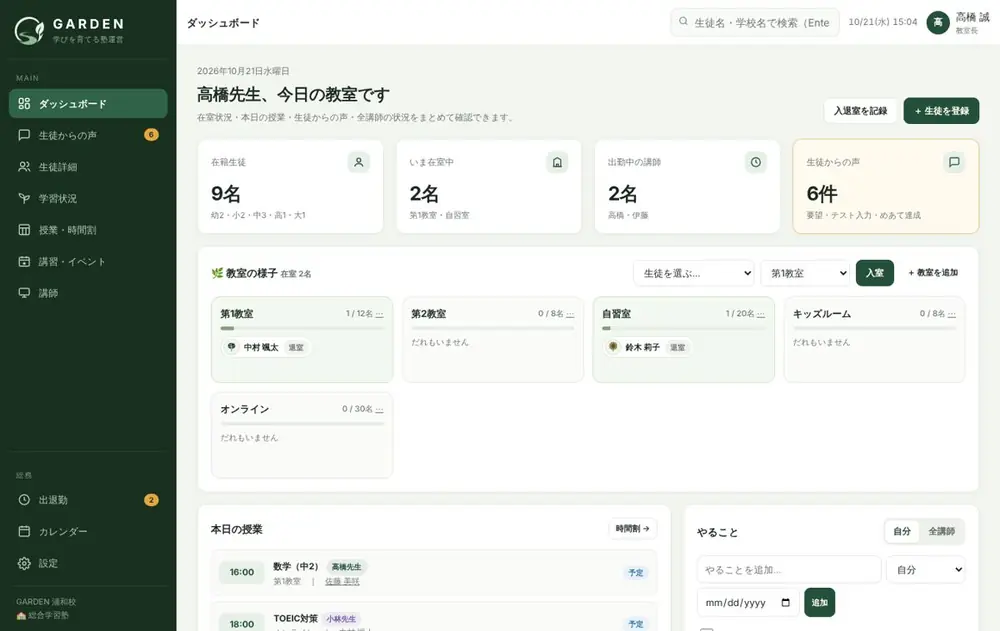The width and height of the screenshot is (1000, 631).
Task: Click the 6件 voices count
Action: coord(821,193)
